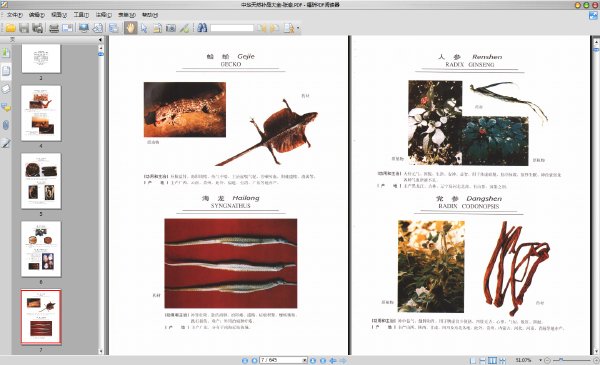Open the Comments panel in sidebar
This screenshot has height=365, width=600.
click(6, 107)
